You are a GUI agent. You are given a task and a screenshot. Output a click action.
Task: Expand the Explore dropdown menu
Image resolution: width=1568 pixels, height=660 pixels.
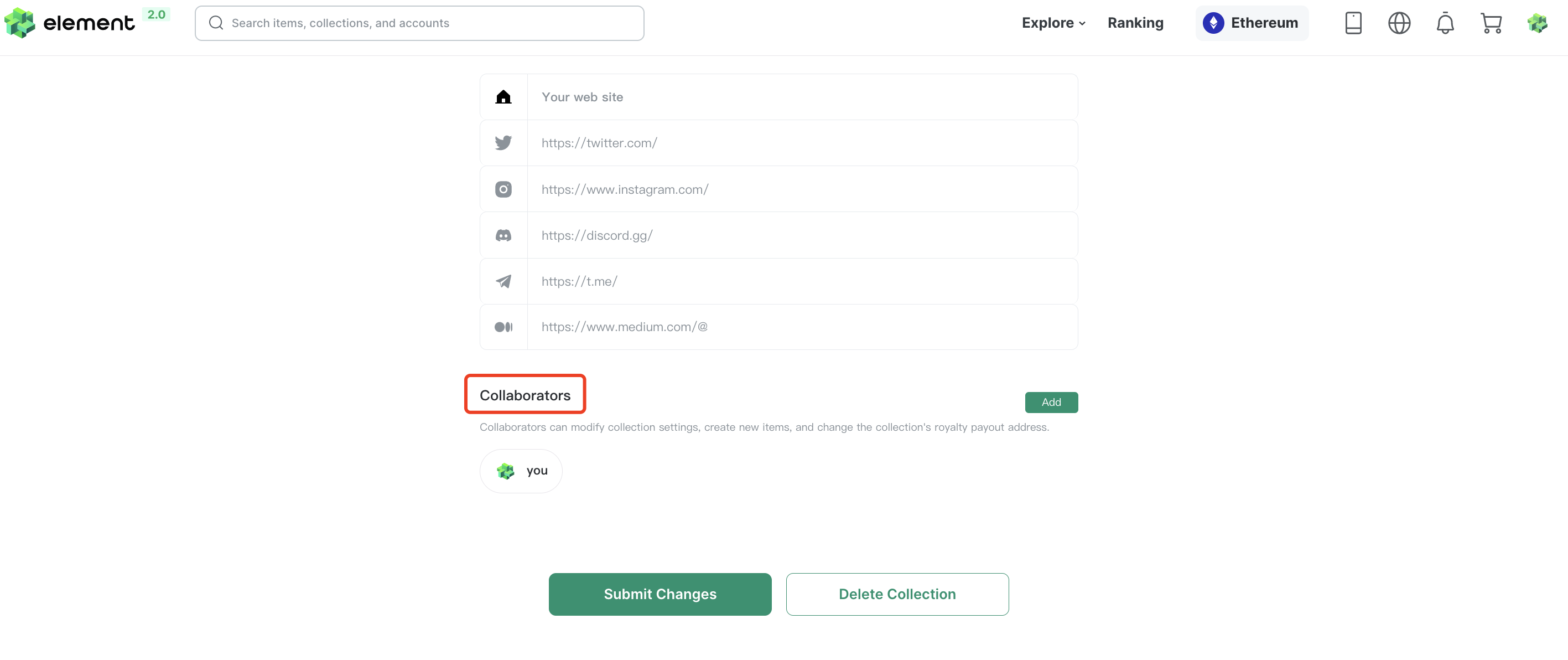(1053, 23)
